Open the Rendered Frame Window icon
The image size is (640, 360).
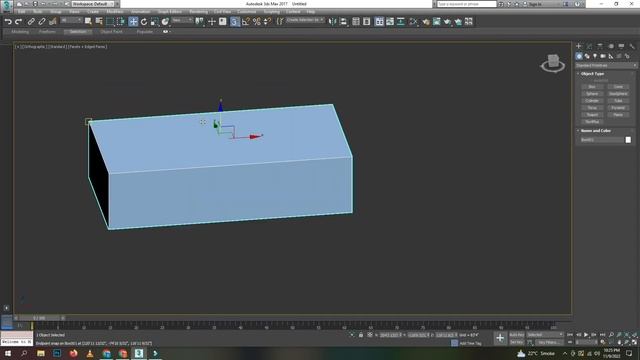437,22
